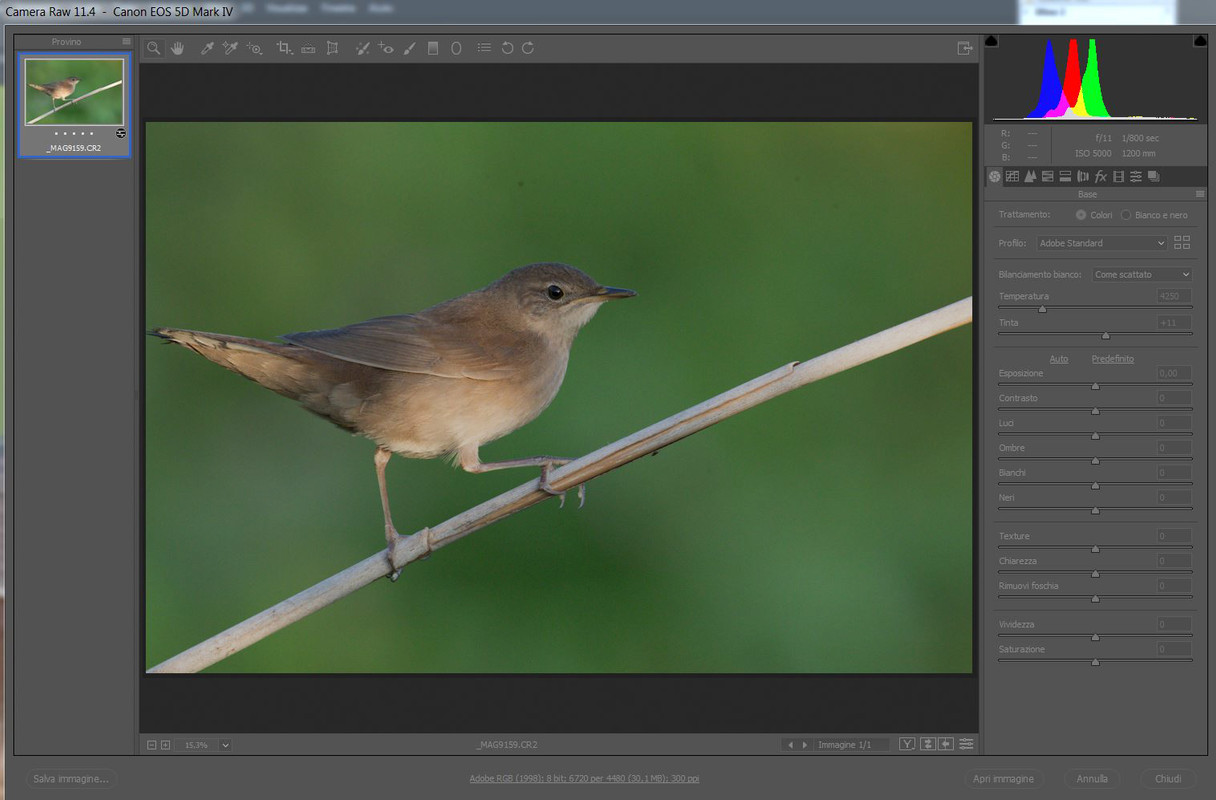Screen dimensions: 1216x800
Task: Open the Profilo dropdown showing Adobe Standard
Action: point(1101,243)
